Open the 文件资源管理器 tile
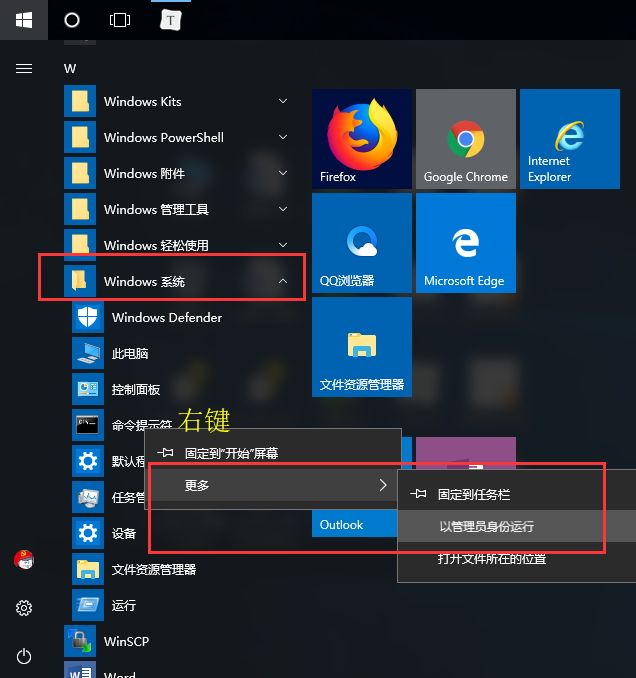The height and width of the screenshot is (678, 636). [362, 347]
